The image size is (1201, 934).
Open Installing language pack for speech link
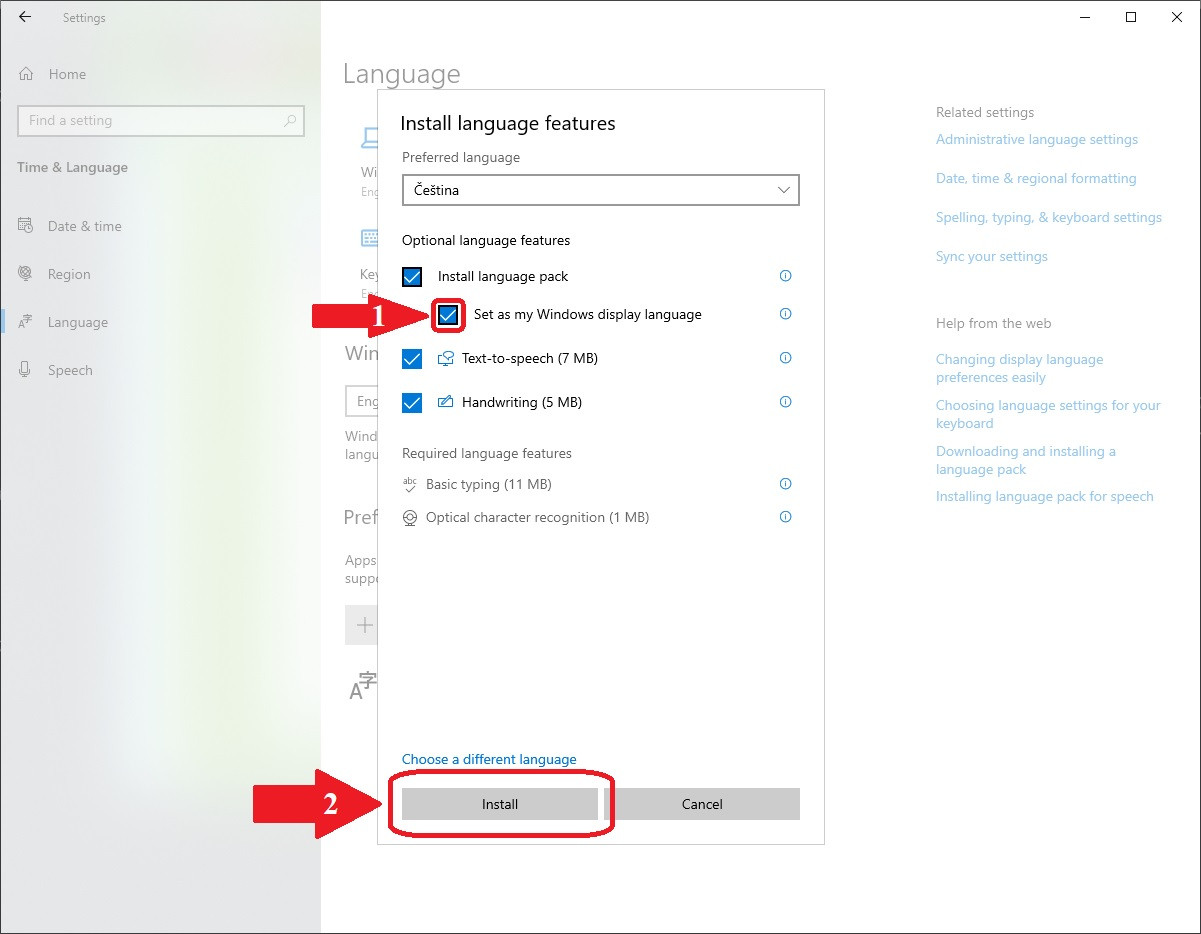point(1045,496)
